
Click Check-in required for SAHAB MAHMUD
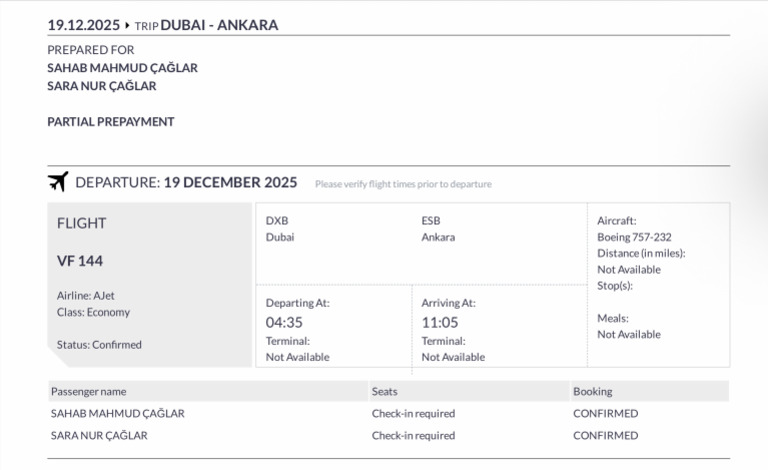click(x=413, y=414)
